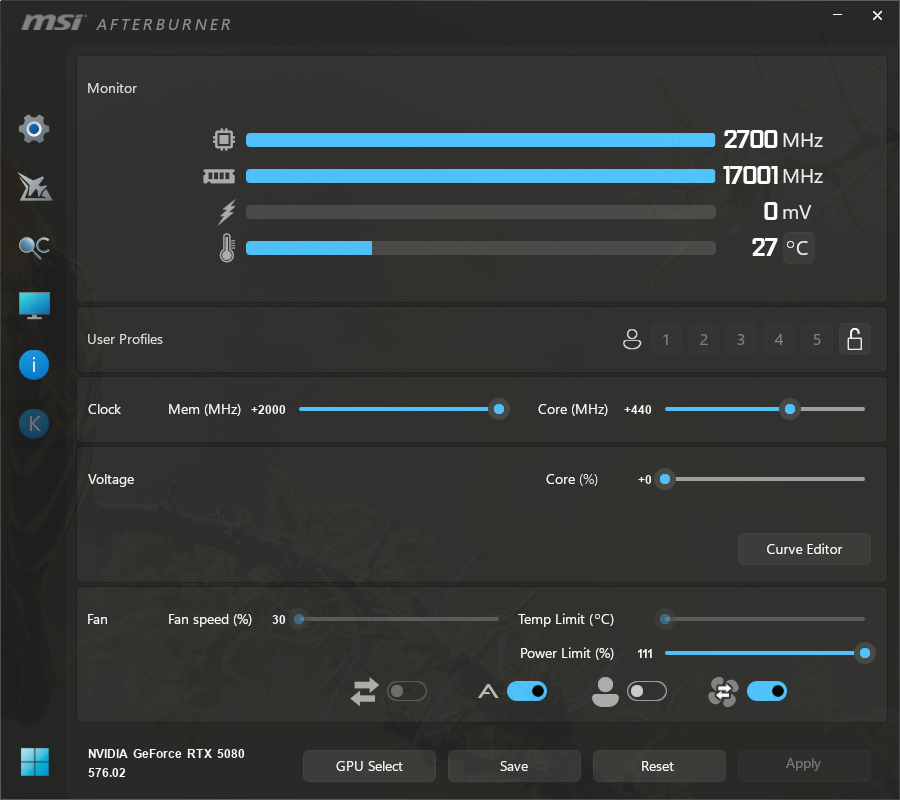
Task: Click the GPU Select button
Action: click(x=369, y=766)
